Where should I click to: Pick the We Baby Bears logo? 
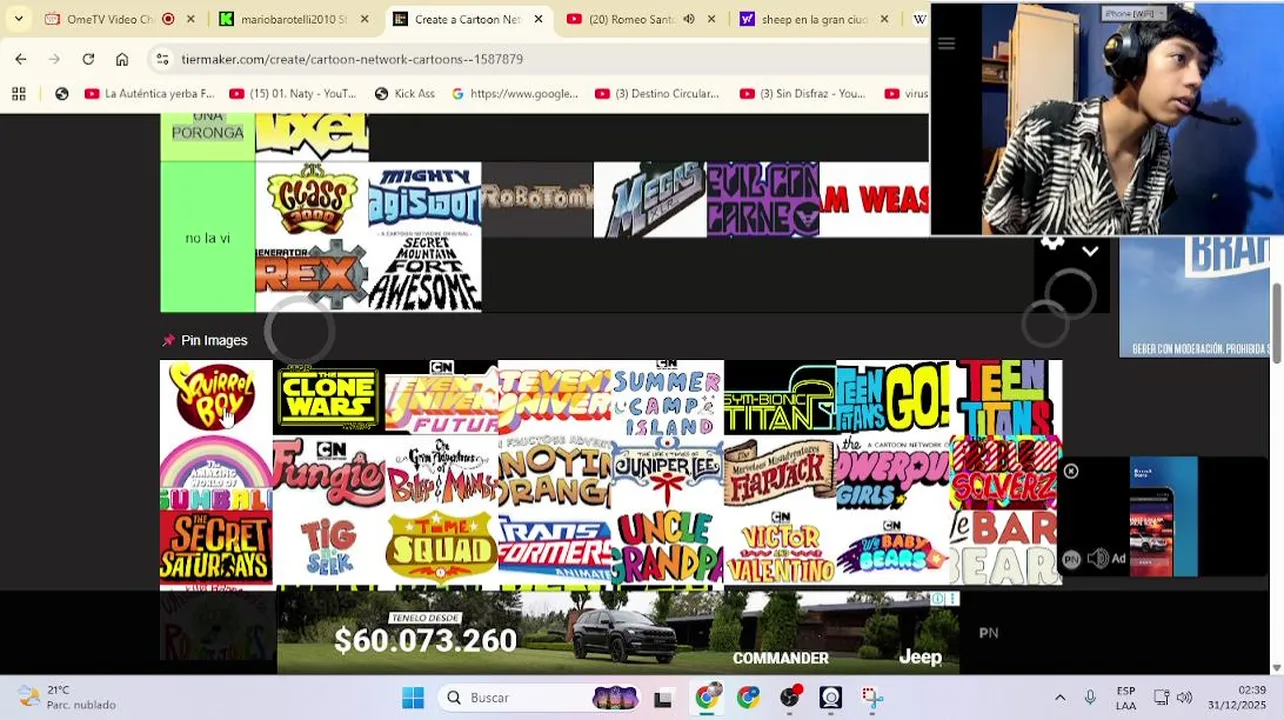click(893, 547)
